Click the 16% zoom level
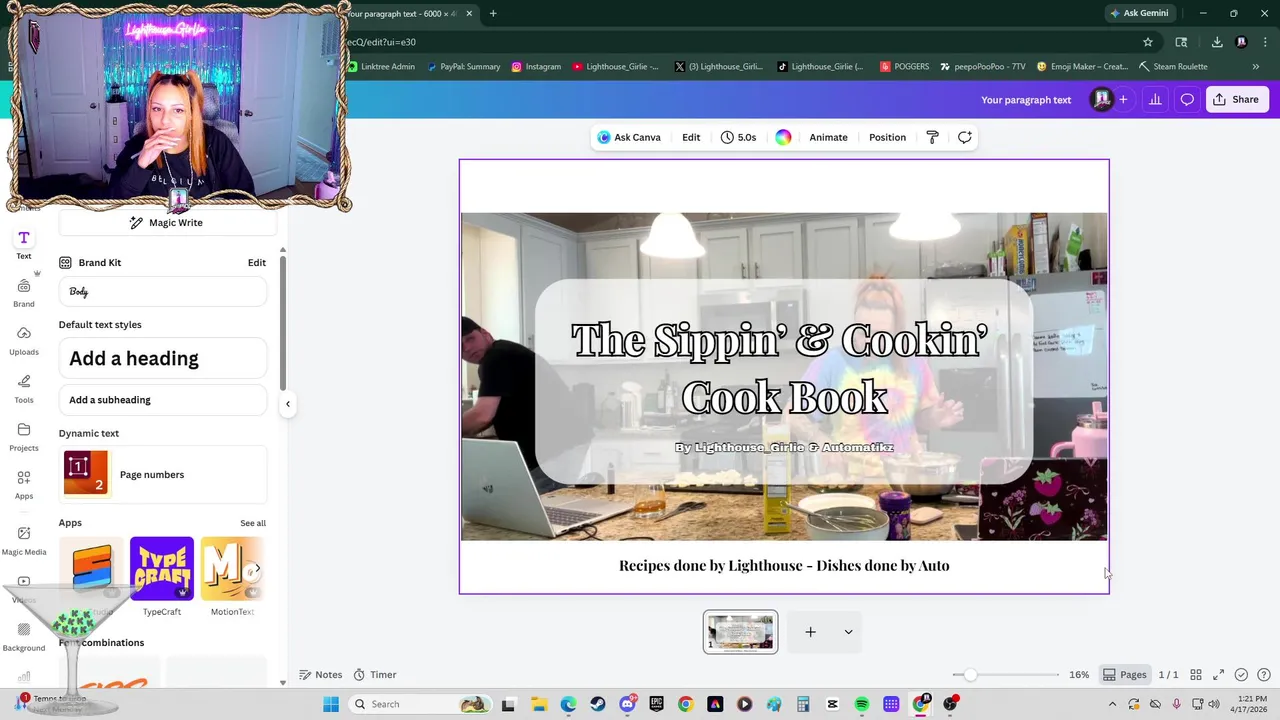Image resolution: width=1280 pixels, height=720 pixels. click(1079, 675)
